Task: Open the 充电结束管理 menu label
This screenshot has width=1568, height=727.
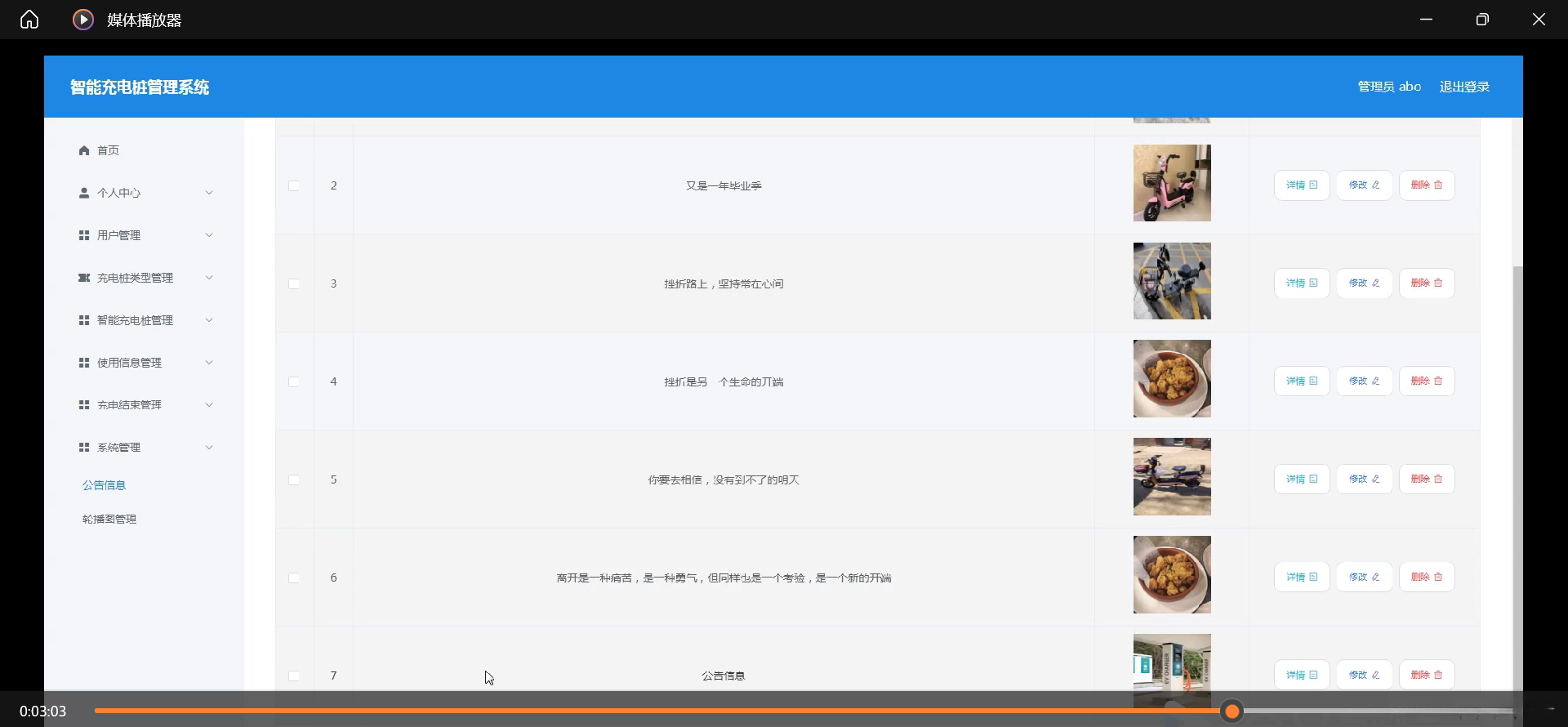Action: click(129, 405)
